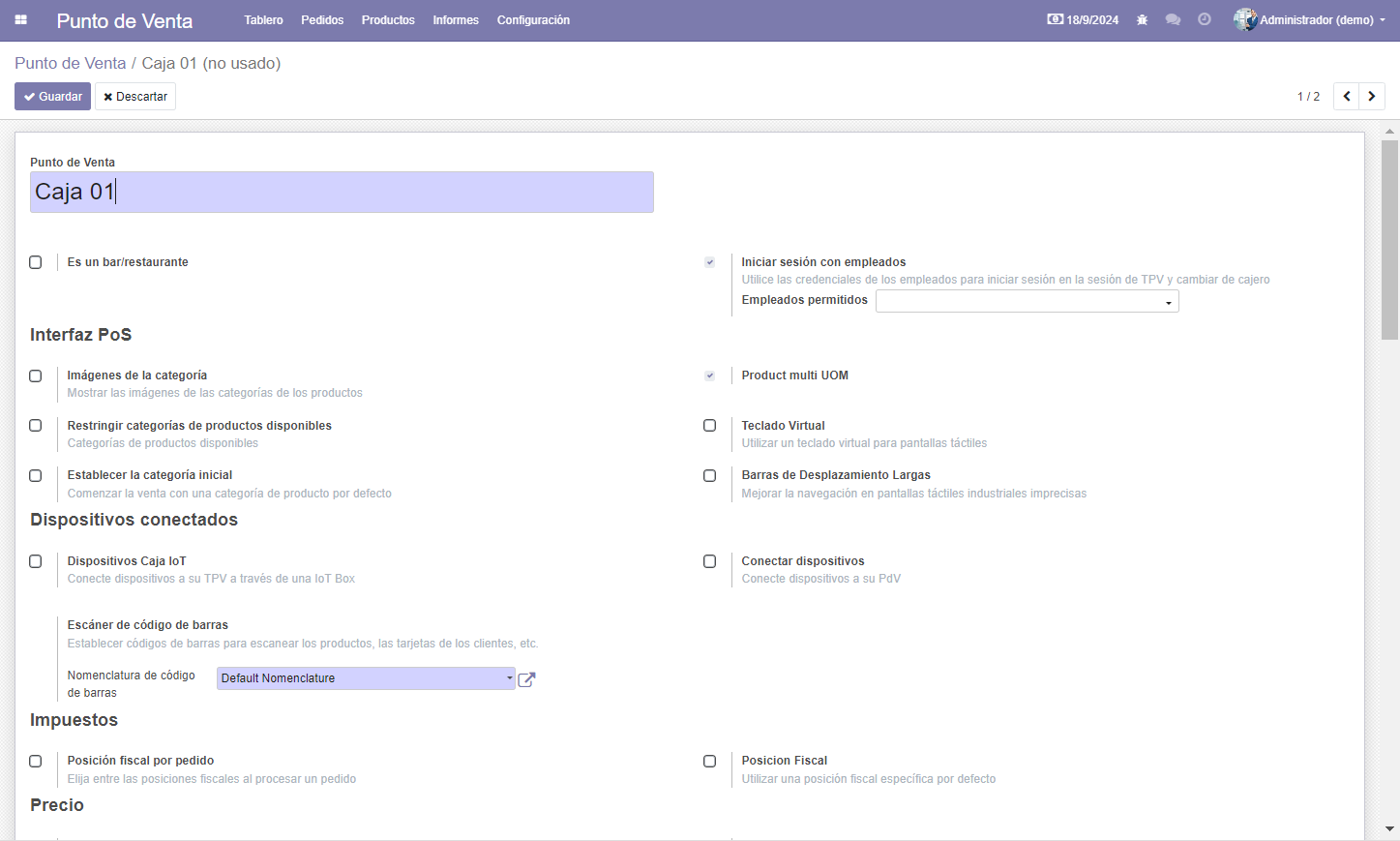Open the Productos menu
Image resolution: width=1400 pixels, height=841 pixels.
388,20
